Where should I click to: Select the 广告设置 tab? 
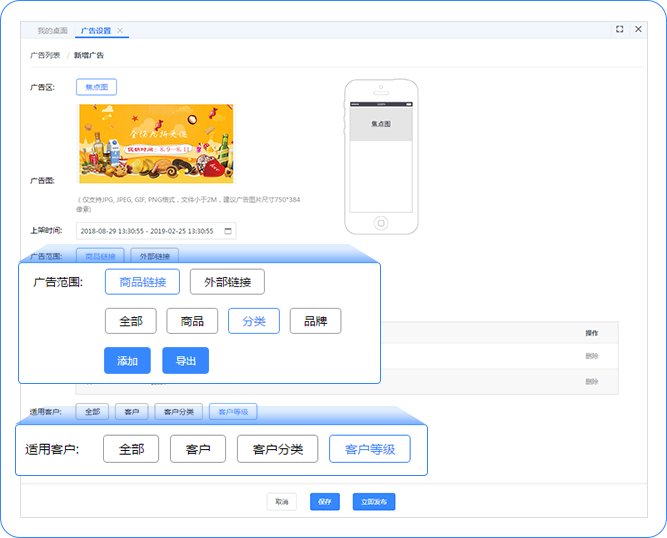96,31
